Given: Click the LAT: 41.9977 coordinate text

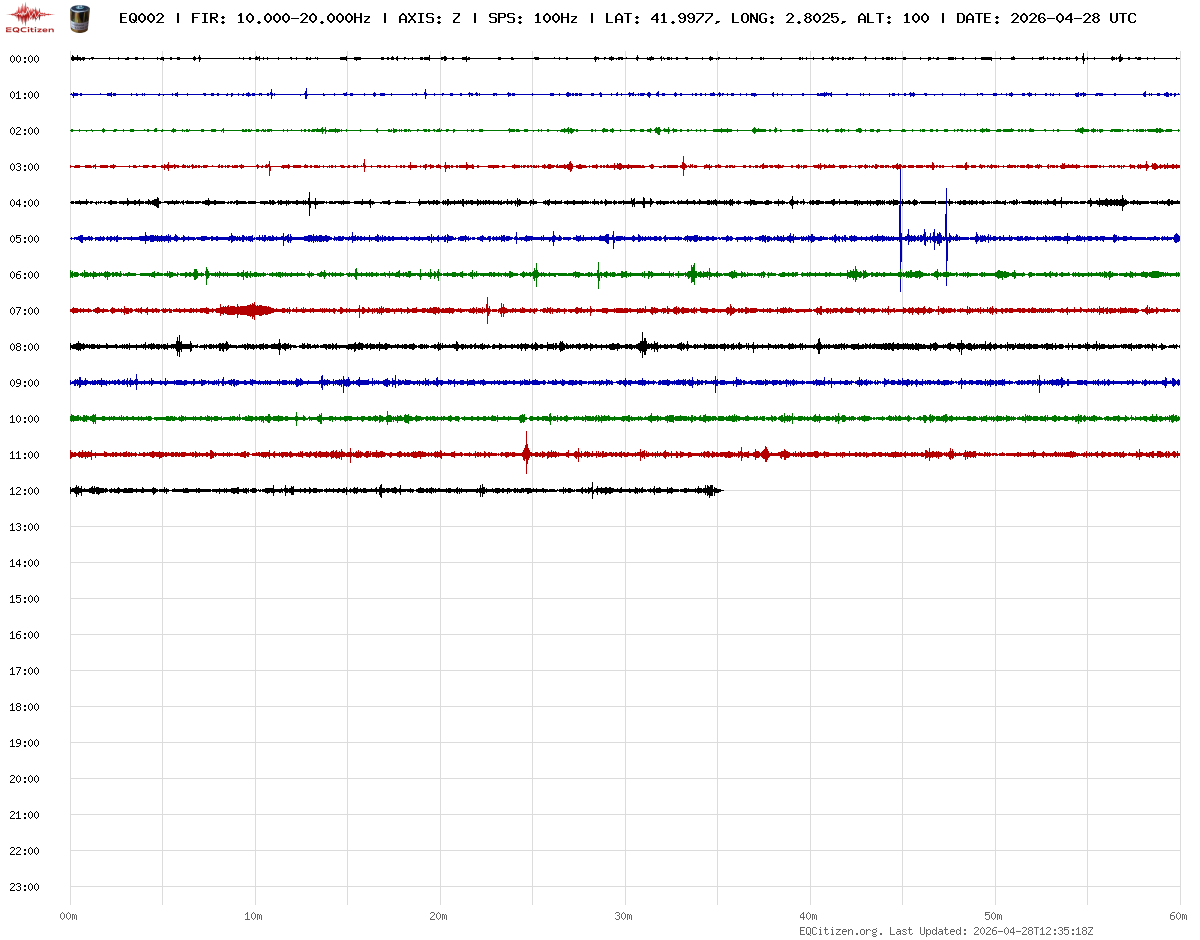Looking at the screenshot, I should [x=661, y=18].
